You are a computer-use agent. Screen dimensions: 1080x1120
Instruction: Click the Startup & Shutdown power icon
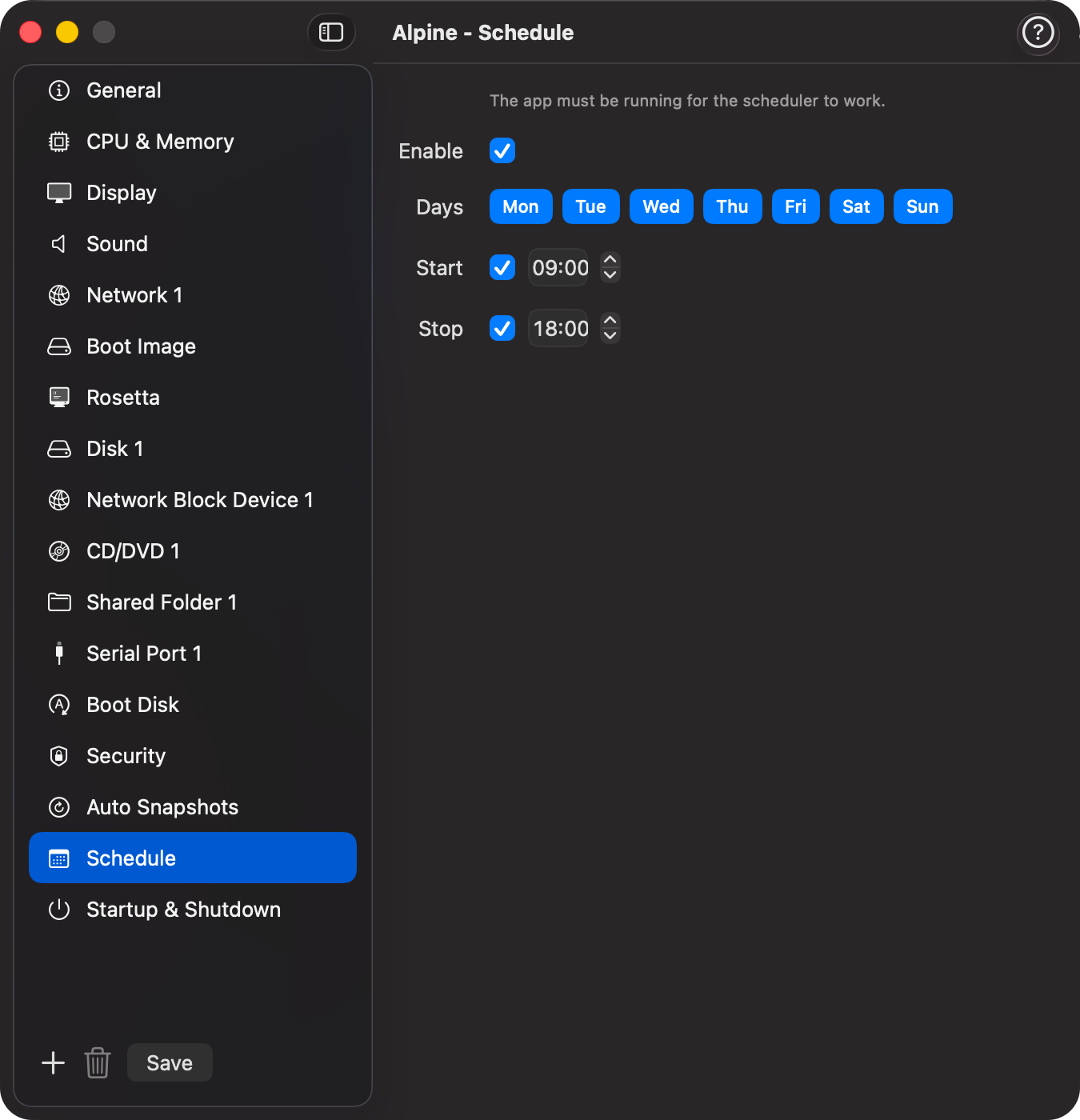point(59,910)
